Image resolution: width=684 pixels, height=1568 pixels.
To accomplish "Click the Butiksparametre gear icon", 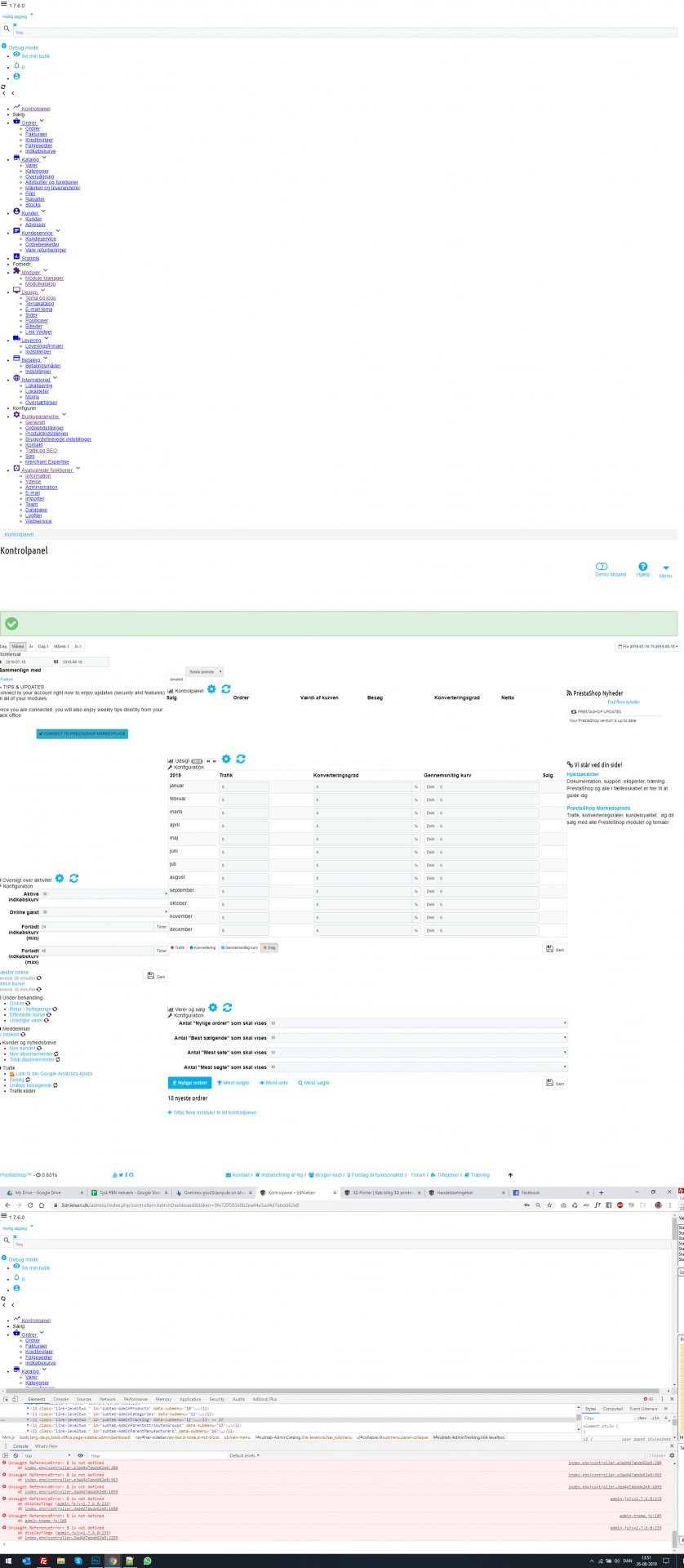I will click(x=16, y=415).
